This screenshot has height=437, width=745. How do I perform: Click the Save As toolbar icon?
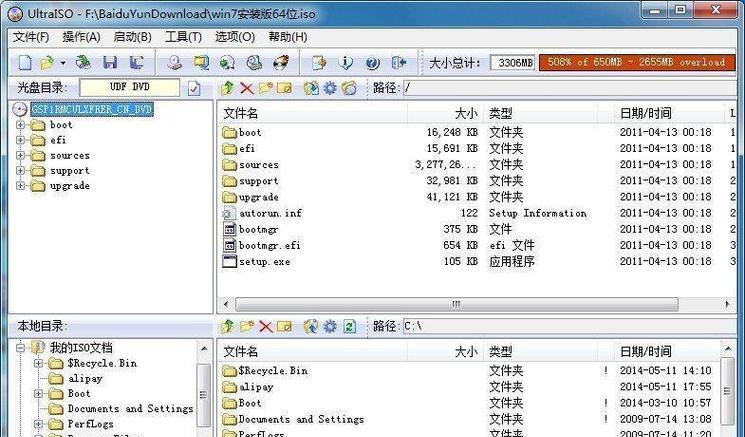[137, 63]
